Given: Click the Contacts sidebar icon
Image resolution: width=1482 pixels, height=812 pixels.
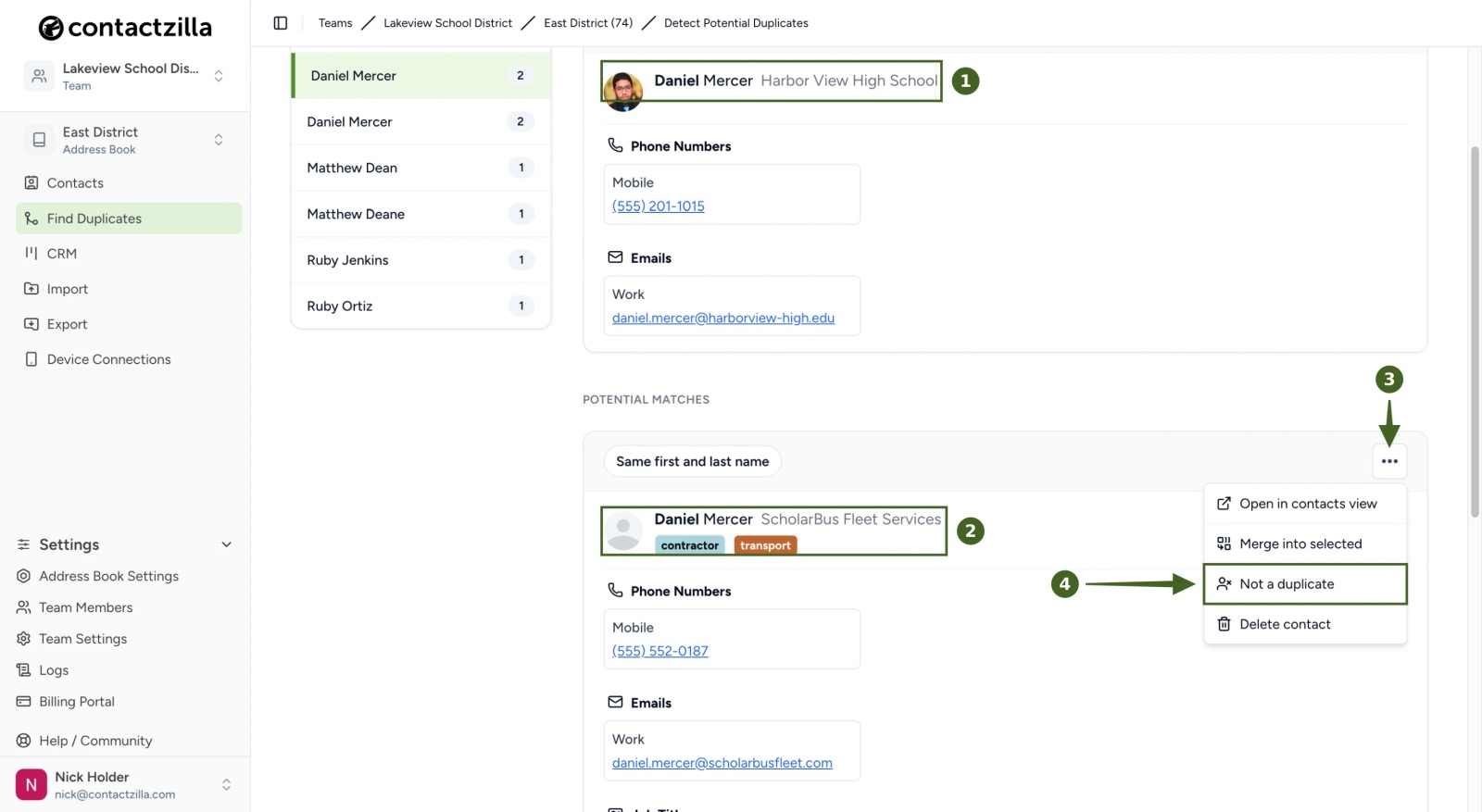Looking at the screenshot, I should click(x=31, y=183).
